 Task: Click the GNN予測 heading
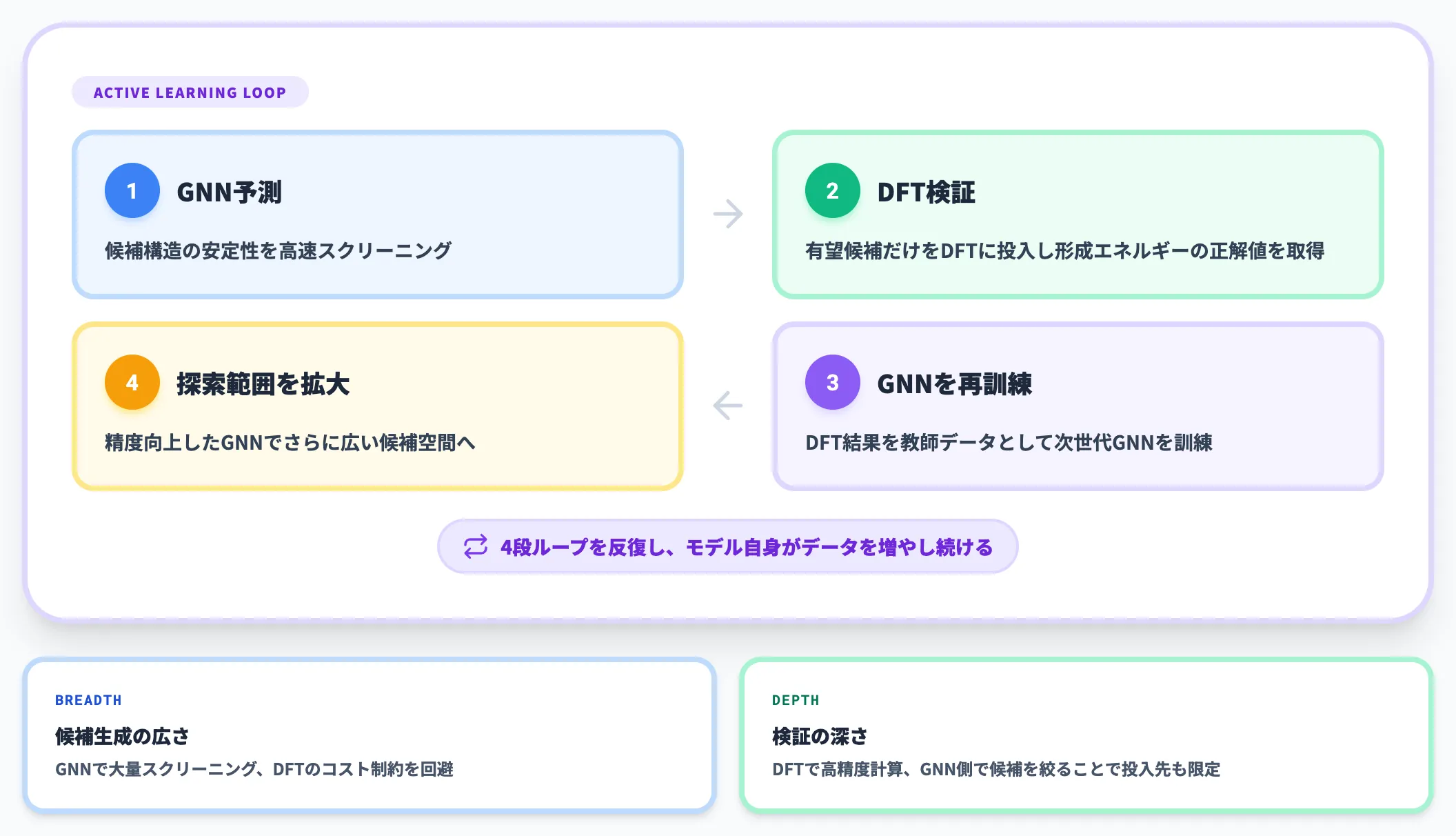tap(230, 192)
